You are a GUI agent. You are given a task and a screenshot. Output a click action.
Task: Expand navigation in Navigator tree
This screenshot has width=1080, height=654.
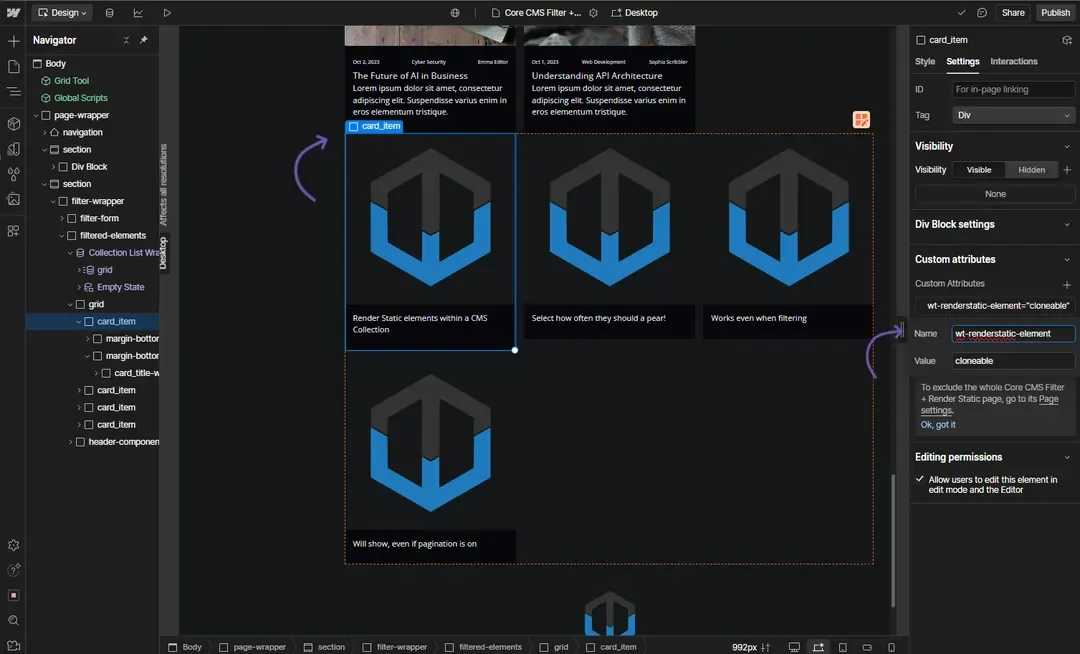(x=45, y=132)
